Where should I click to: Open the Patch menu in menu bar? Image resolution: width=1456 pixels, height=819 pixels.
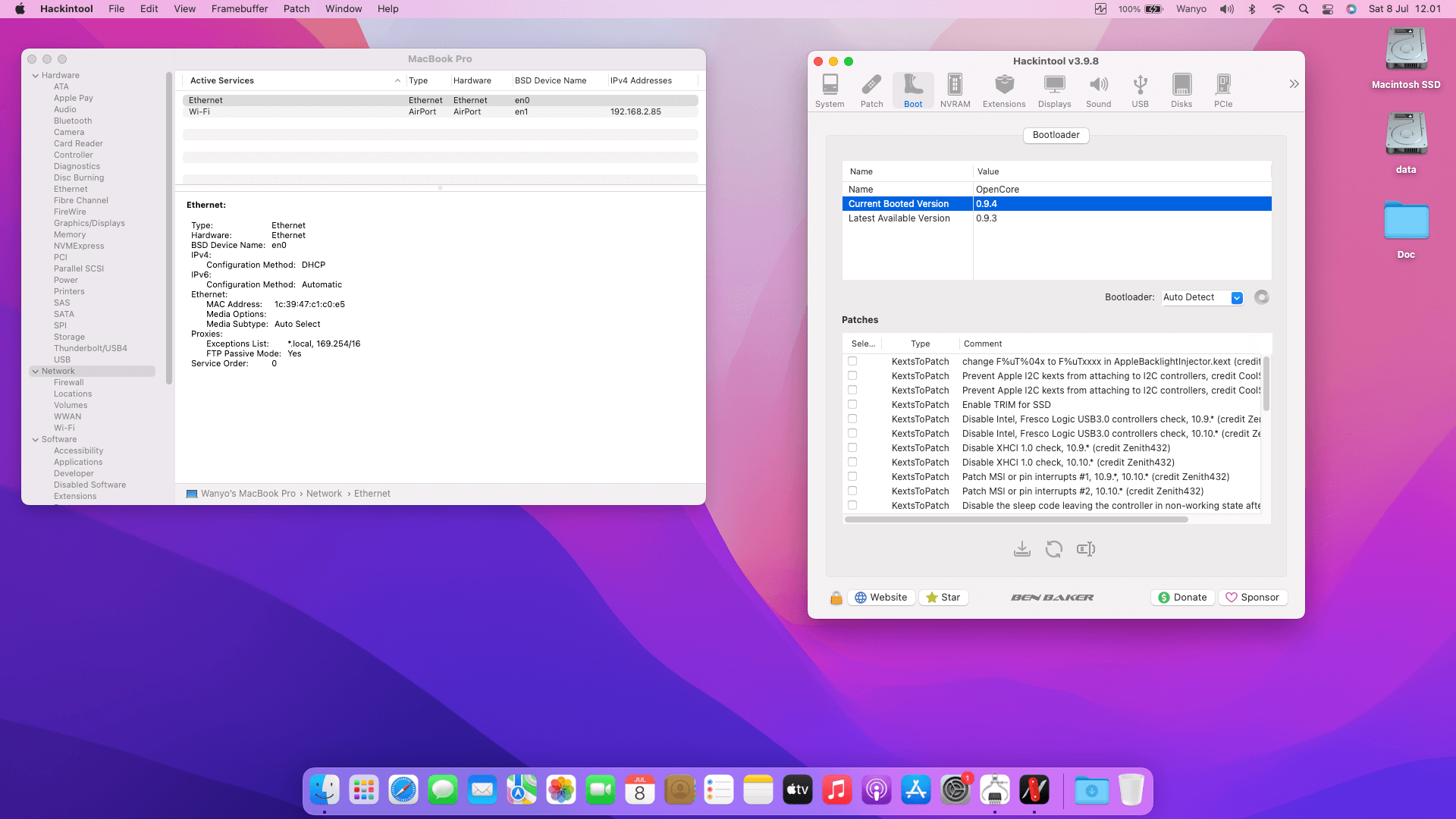296,9
